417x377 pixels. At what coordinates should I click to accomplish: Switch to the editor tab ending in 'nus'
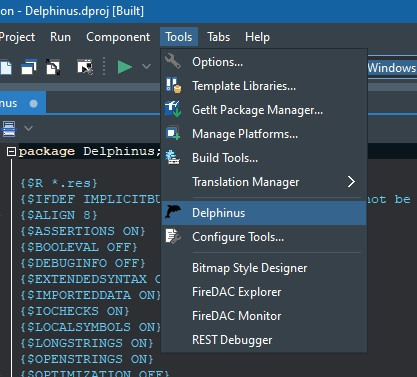22,103
